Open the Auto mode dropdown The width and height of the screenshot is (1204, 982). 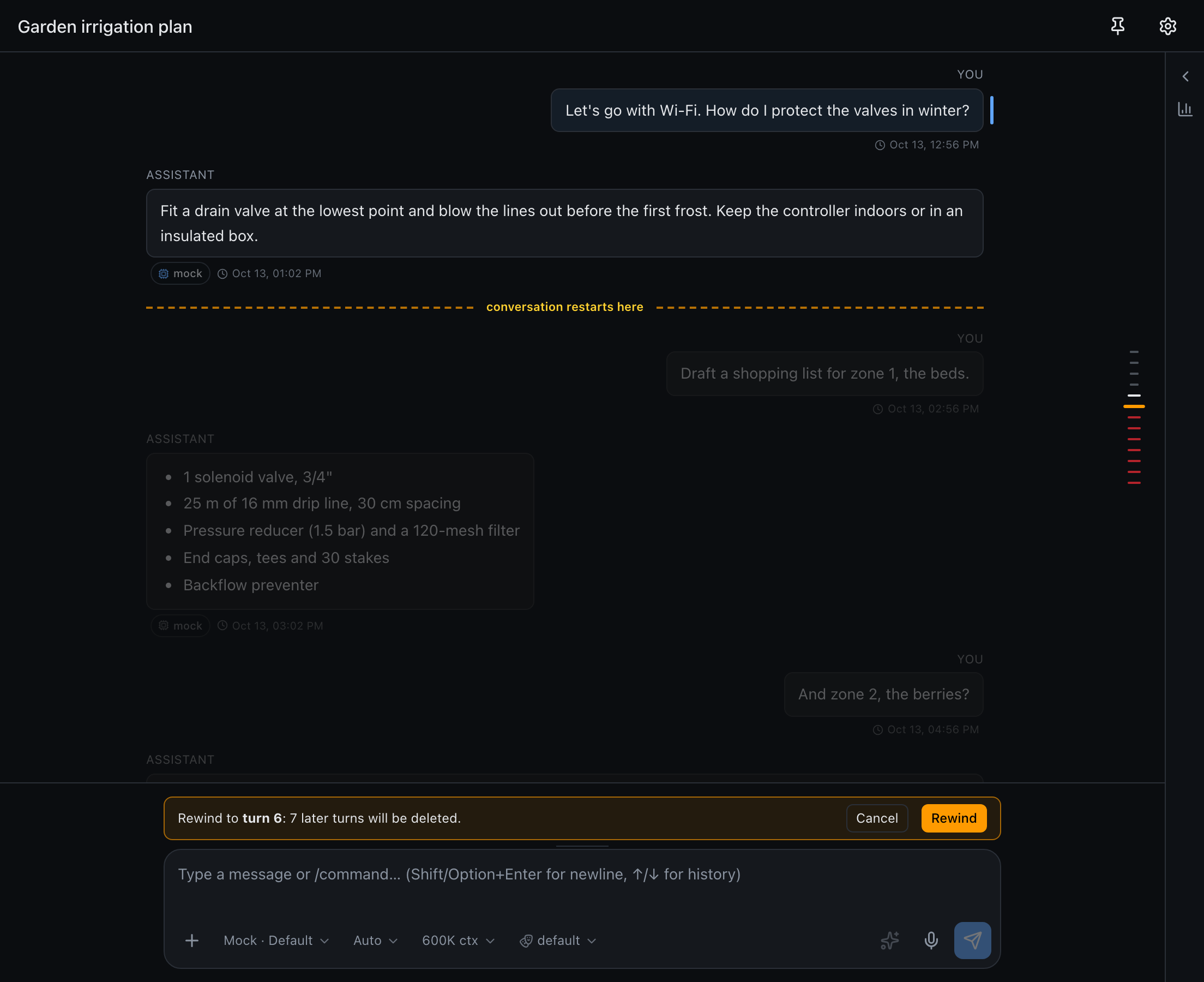click(375, 940)
